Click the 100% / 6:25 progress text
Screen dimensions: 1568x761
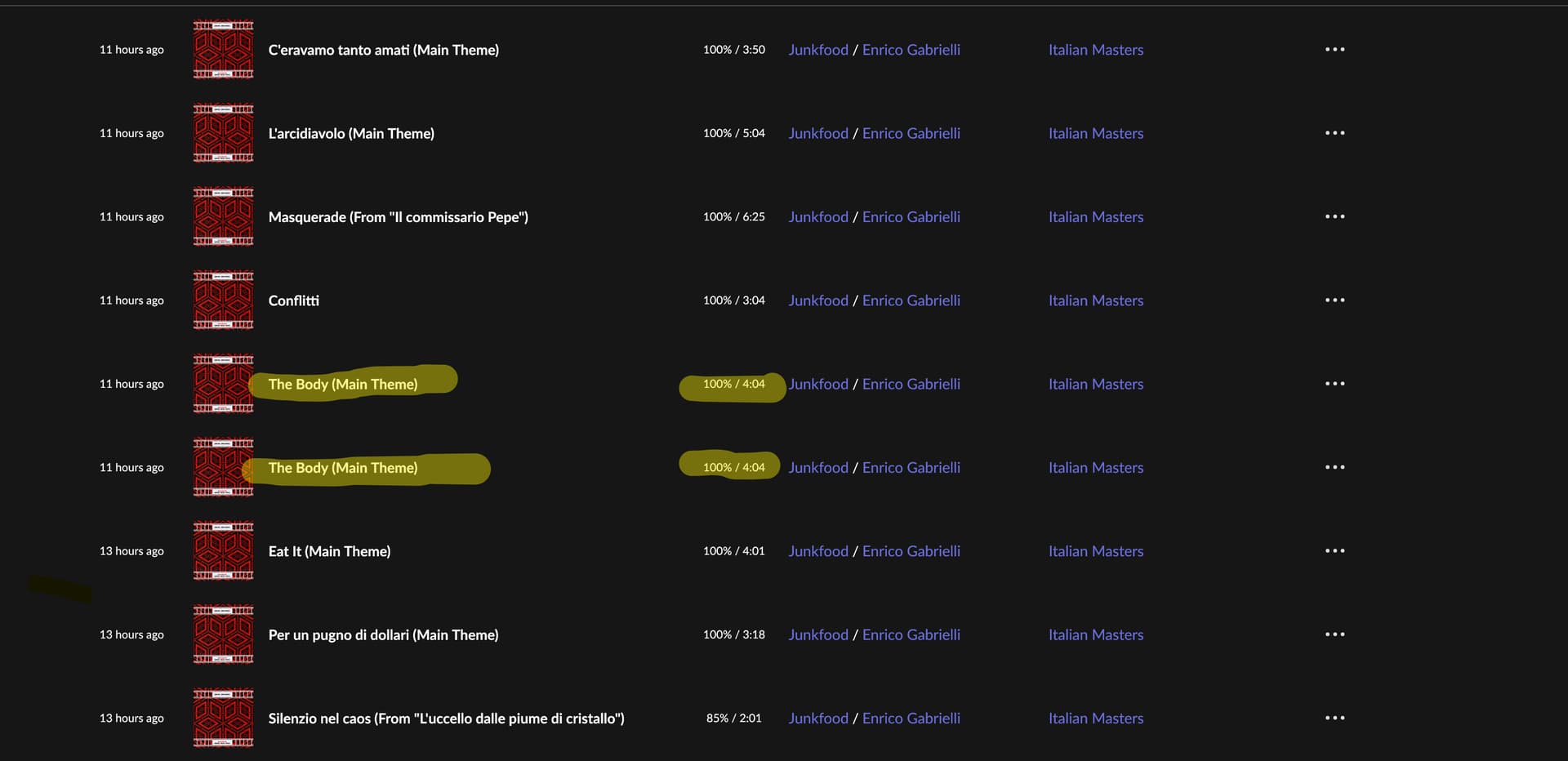(734, 216)
